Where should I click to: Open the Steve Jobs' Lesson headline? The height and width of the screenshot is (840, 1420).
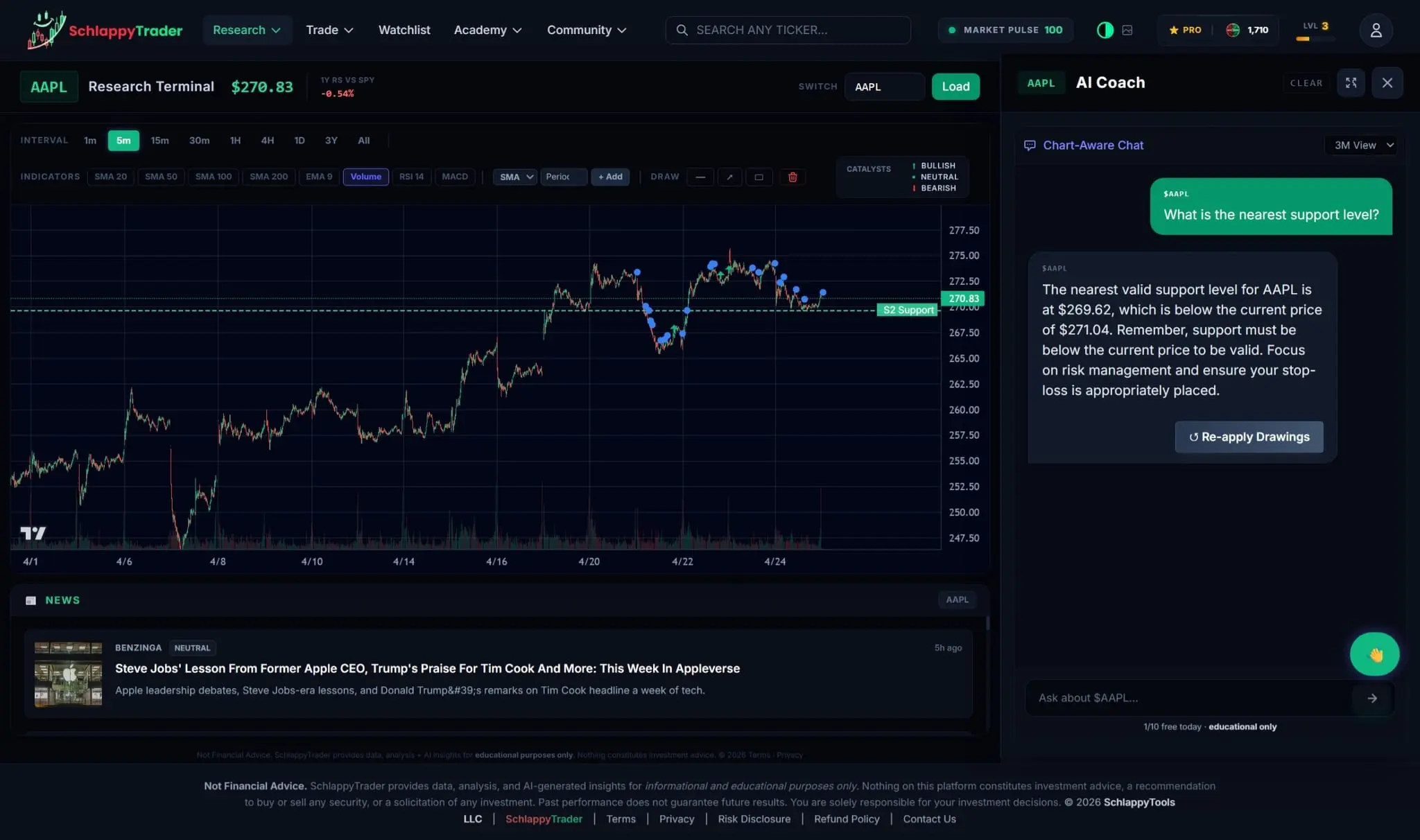pyautogui.click(x=427, y=668)
